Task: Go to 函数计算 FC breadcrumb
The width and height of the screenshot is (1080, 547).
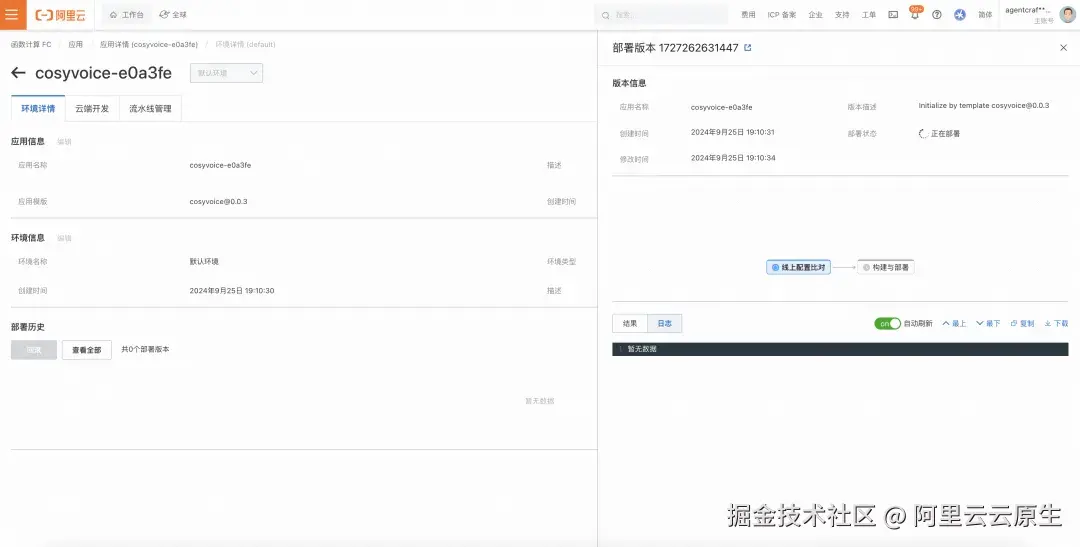Action: 31,44
